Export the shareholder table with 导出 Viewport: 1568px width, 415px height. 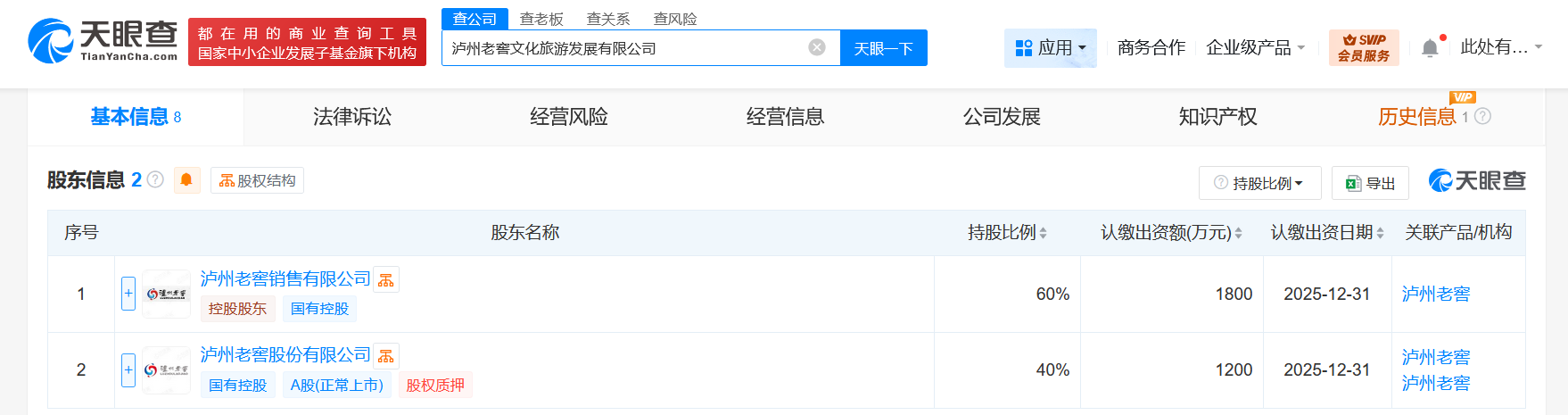(1370, 183)
